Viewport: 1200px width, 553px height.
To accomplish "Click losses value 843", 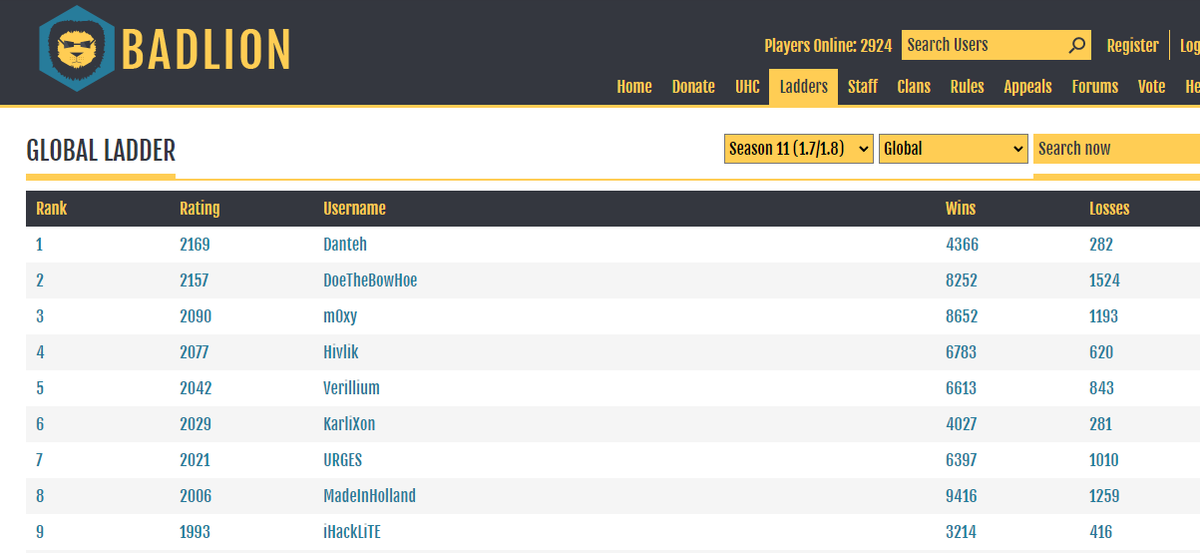I will point(1102,388).
